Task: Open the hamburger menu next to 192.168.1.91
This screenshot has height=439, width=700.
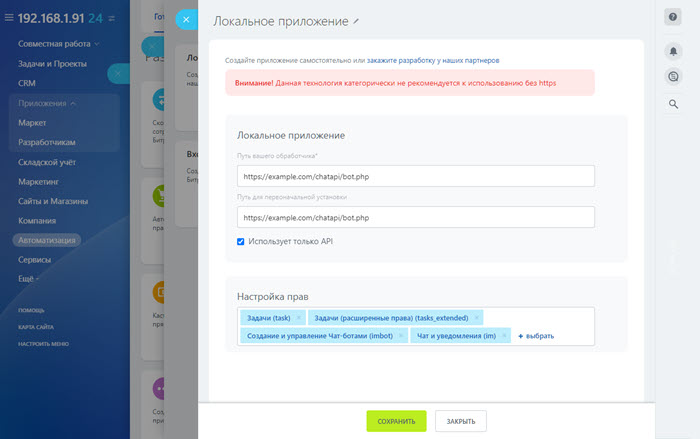Action: click(9, 17)
